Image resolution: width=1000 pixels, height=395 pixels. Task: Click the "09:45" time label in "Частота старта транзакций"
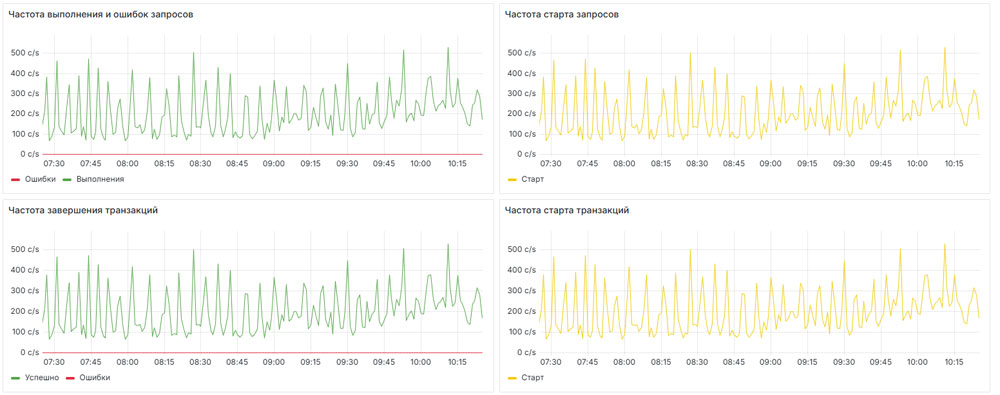coord(880,362)
